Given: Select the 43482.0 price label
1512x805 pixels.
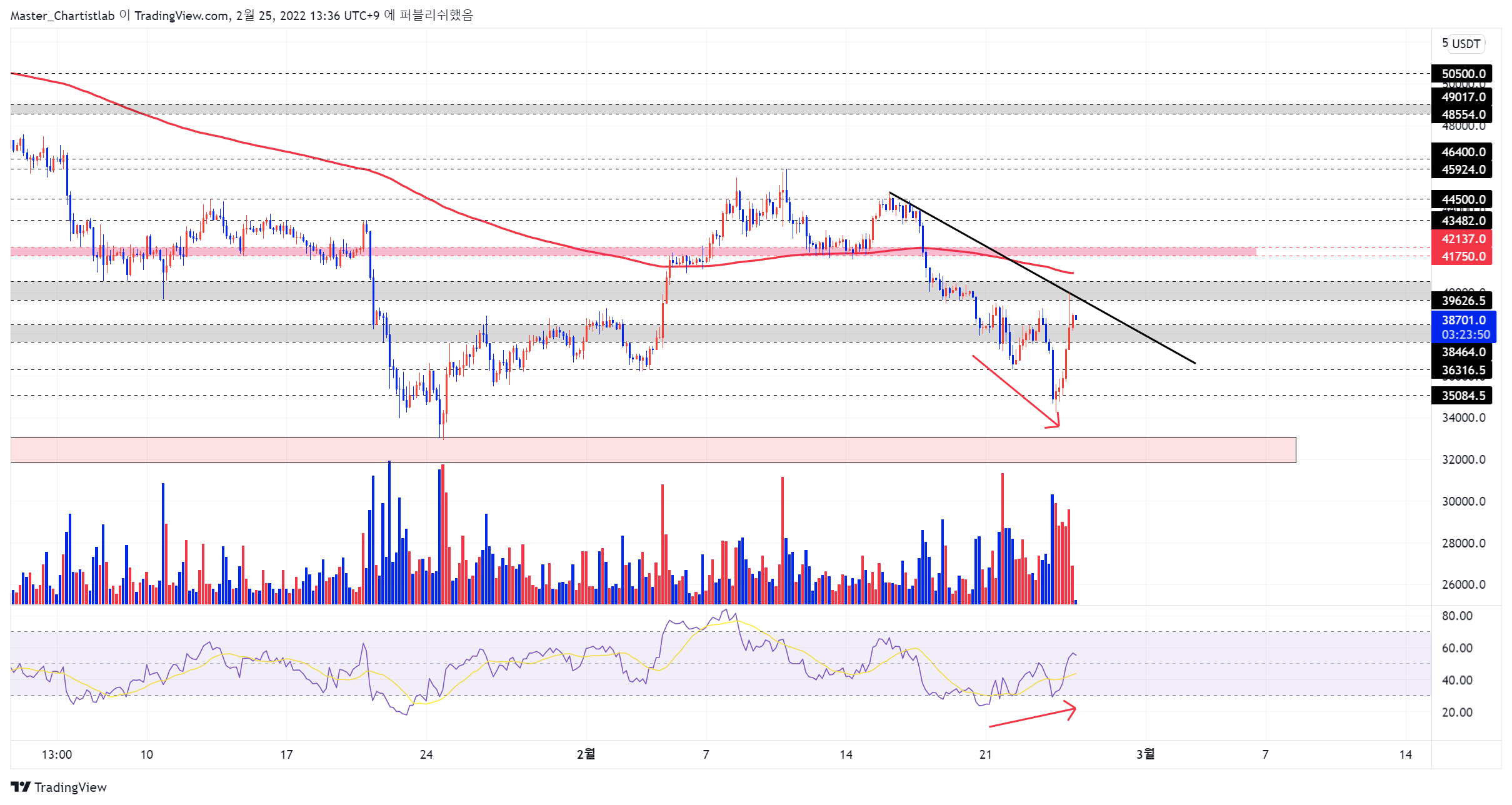Looking at the screenshot, I should pos(1462,221).
